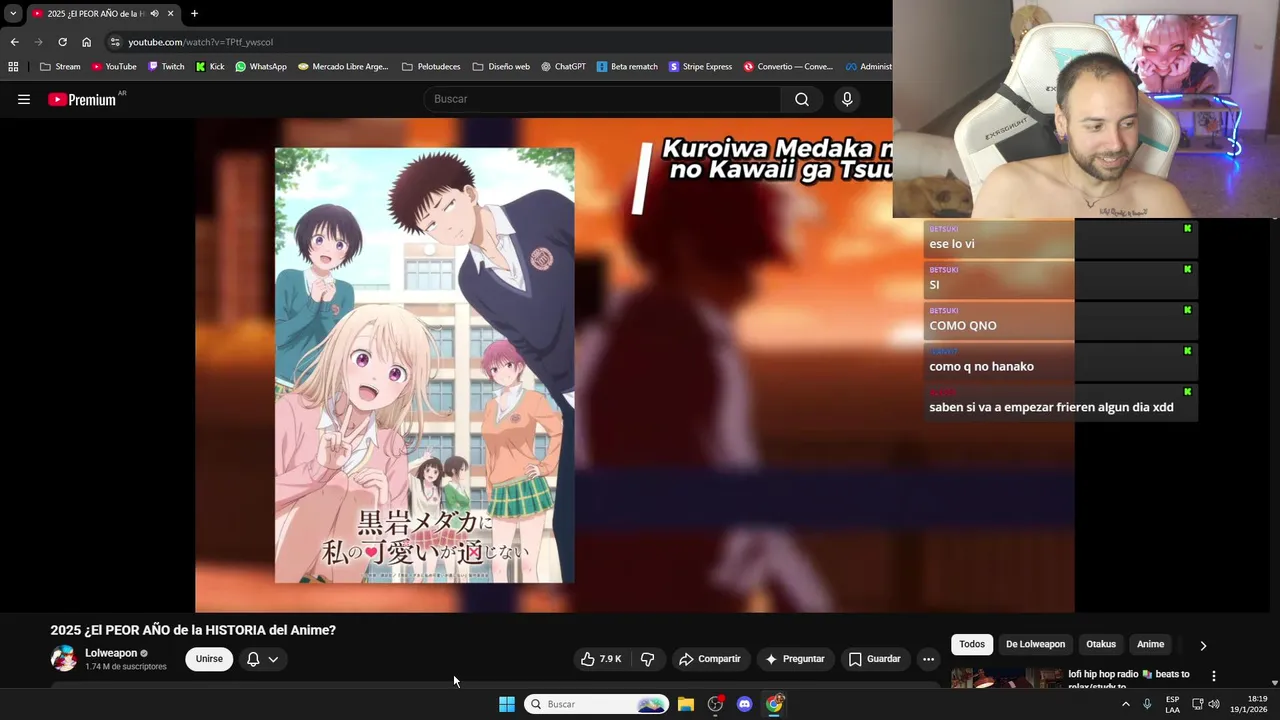Screen dimensions: 1280x720
Task: Open the Lolweapon channel name link
Action: (111, 653)
